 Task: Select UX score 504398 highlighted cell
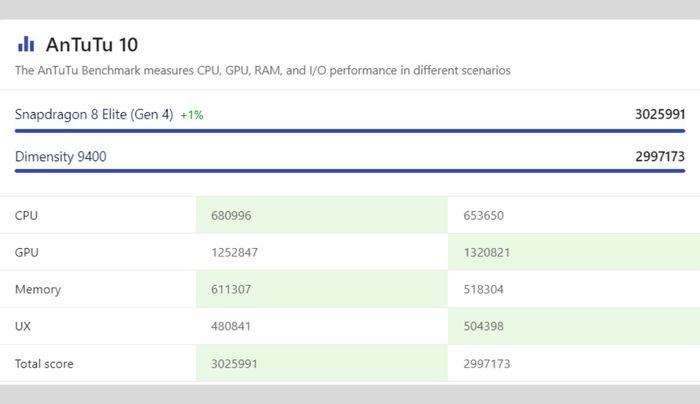(x=574, y=326)
